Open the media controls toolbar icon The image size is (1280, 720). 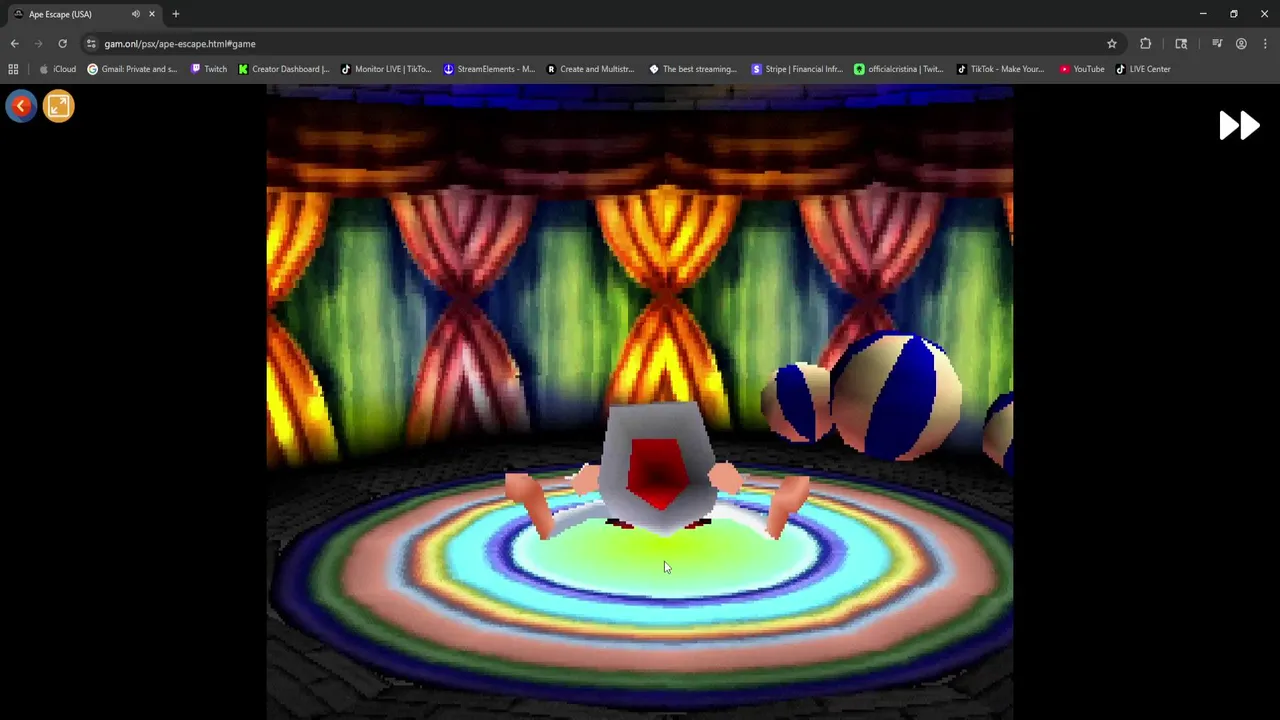1217,44
